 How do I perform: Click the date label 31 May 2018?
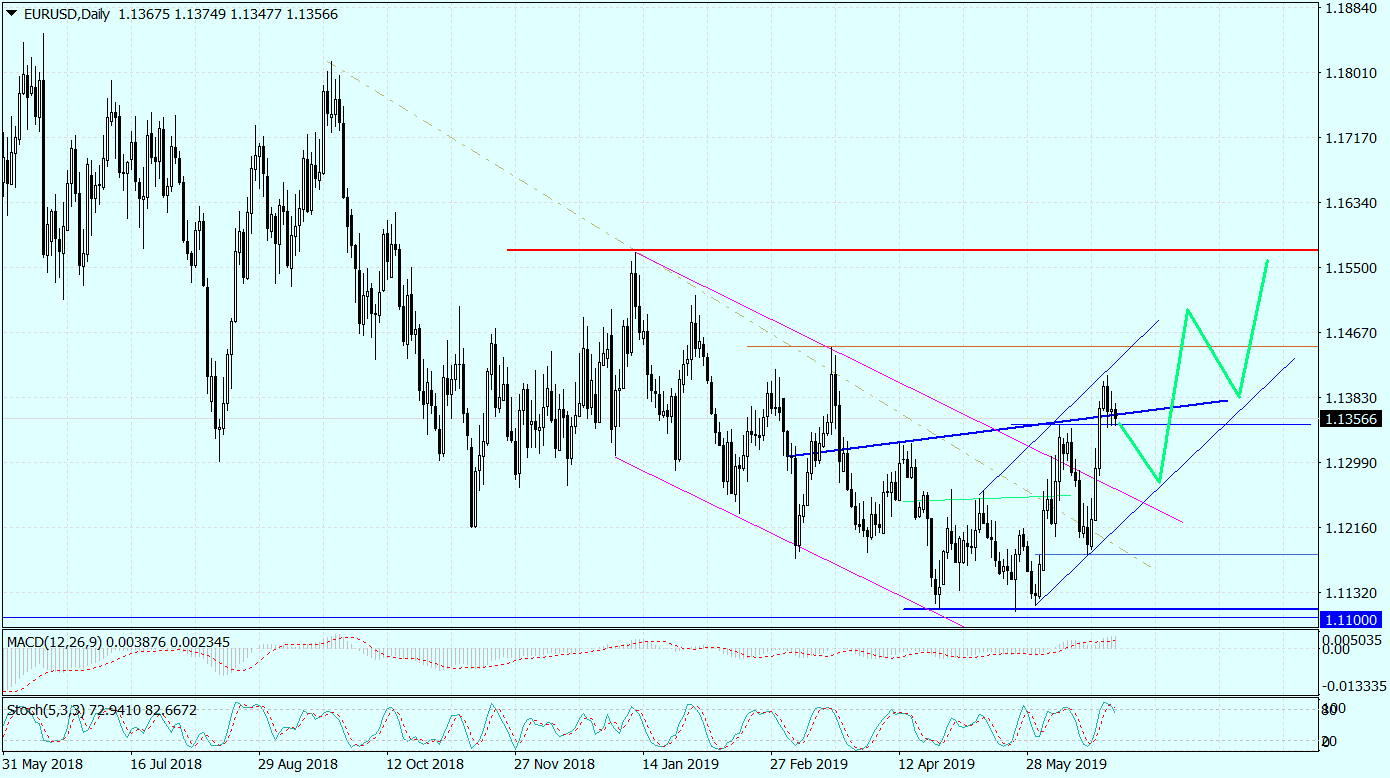point(42,765)
